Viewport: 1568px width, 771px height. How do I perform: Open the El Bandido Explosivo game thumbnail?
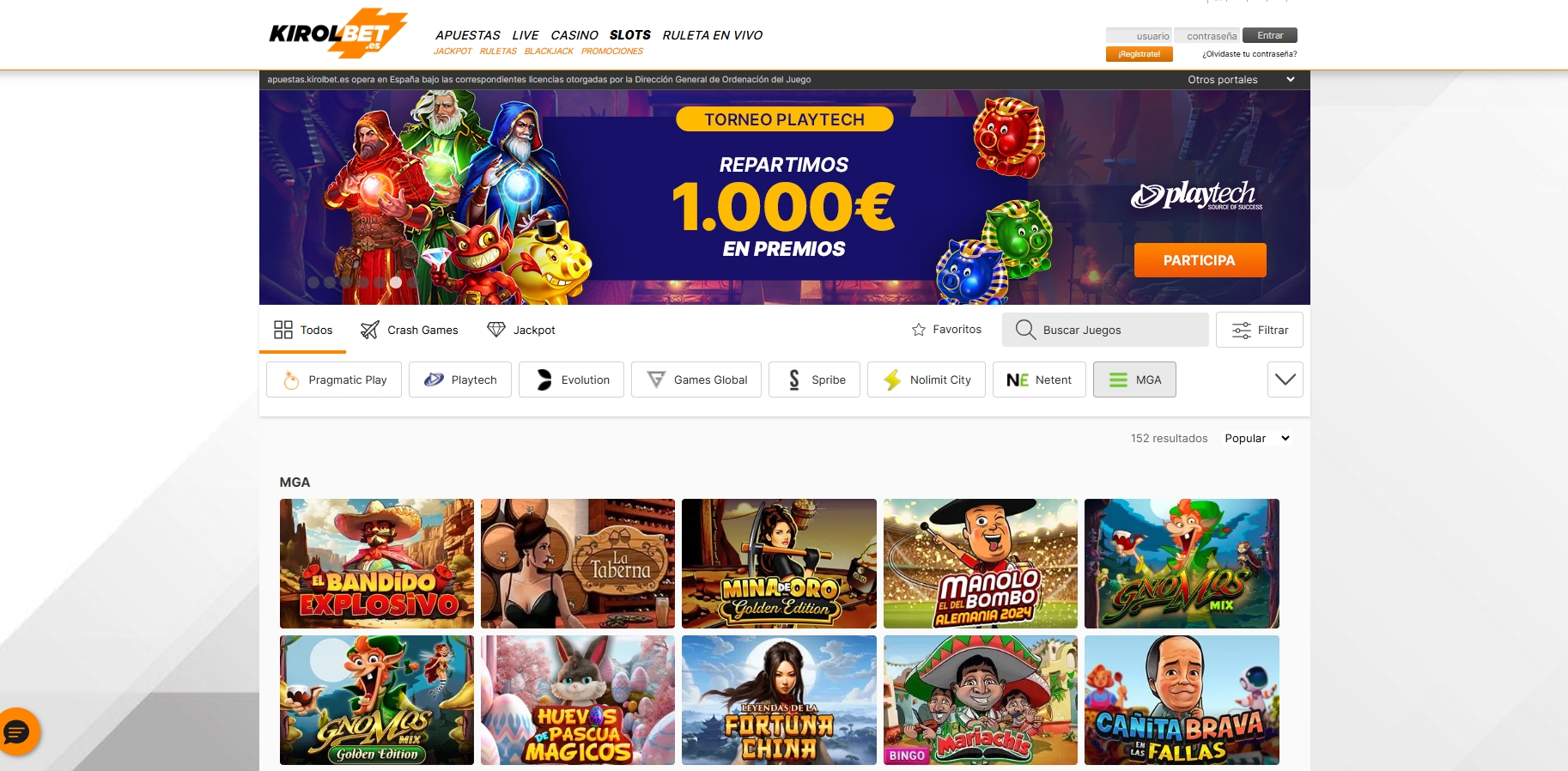(377, 563)
